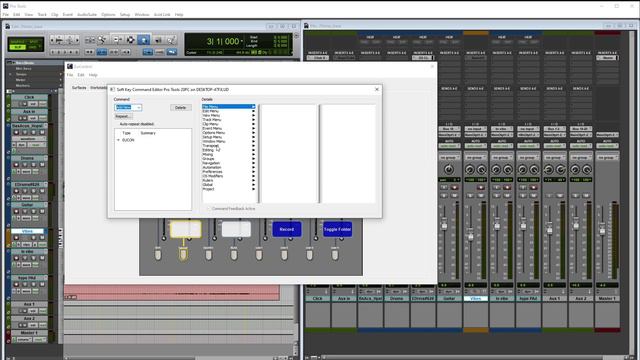Select Edit Menu in the Details list
This screenshot has height=360, width=640.
pyautogui.click(x=228, y=111)
